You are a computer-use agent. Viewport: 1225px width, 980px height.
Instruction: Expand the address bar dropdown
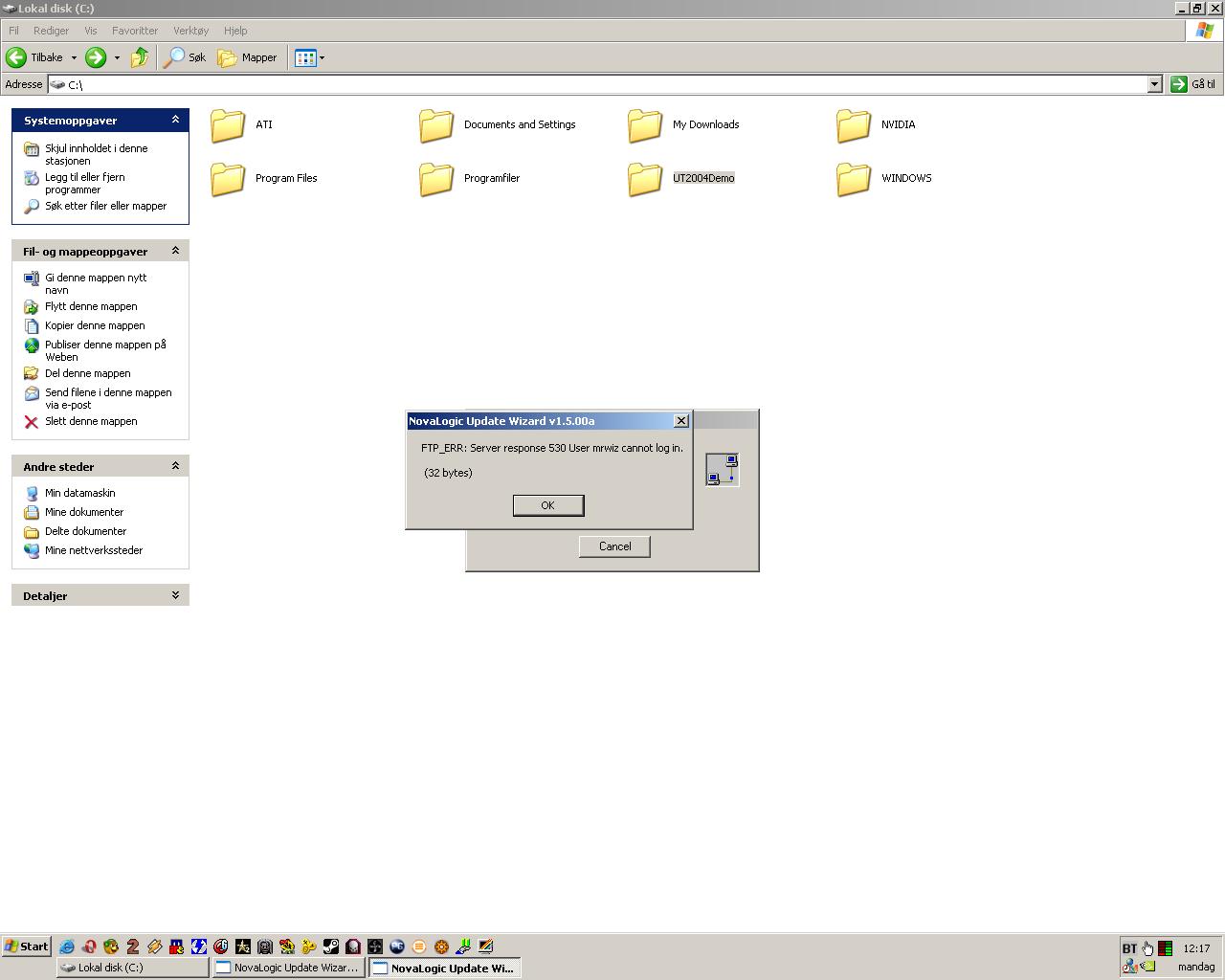point(1154,84)
